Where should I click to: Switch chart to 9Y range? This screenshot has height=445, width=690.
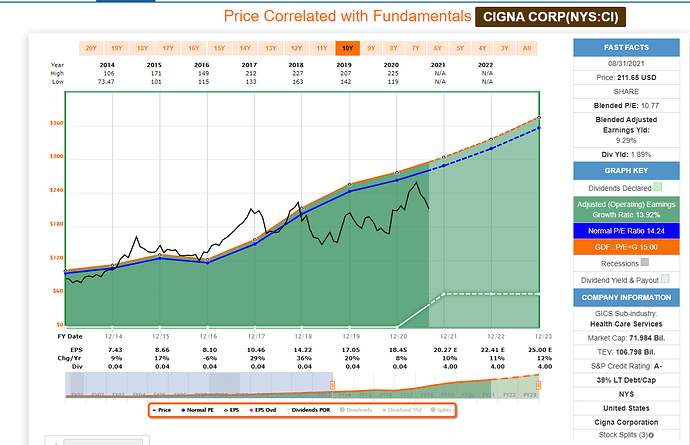pyautogui.click(x=371, y=48)
